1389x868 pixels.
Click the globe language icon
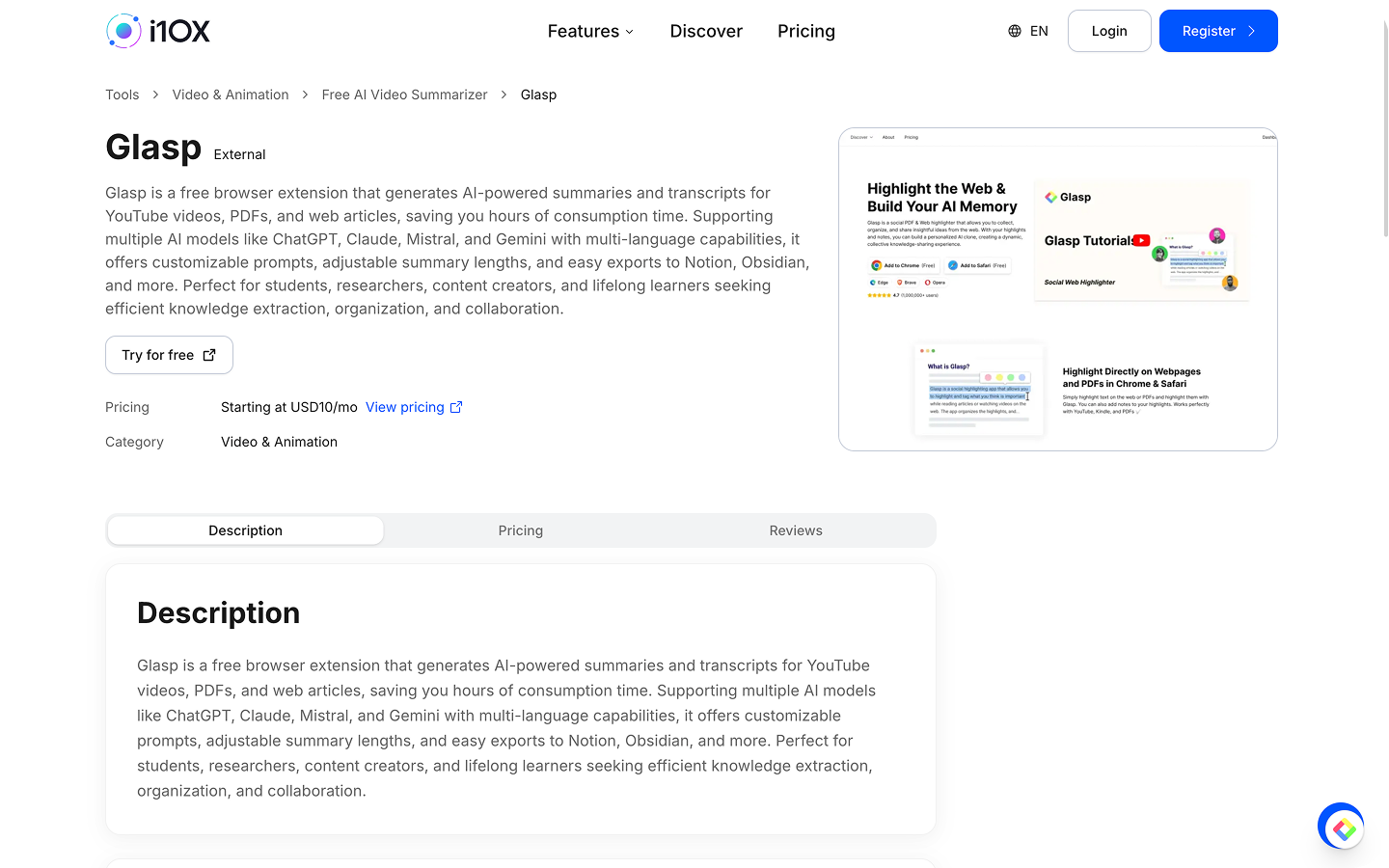pyautogui.click(x=1015, y=31)
